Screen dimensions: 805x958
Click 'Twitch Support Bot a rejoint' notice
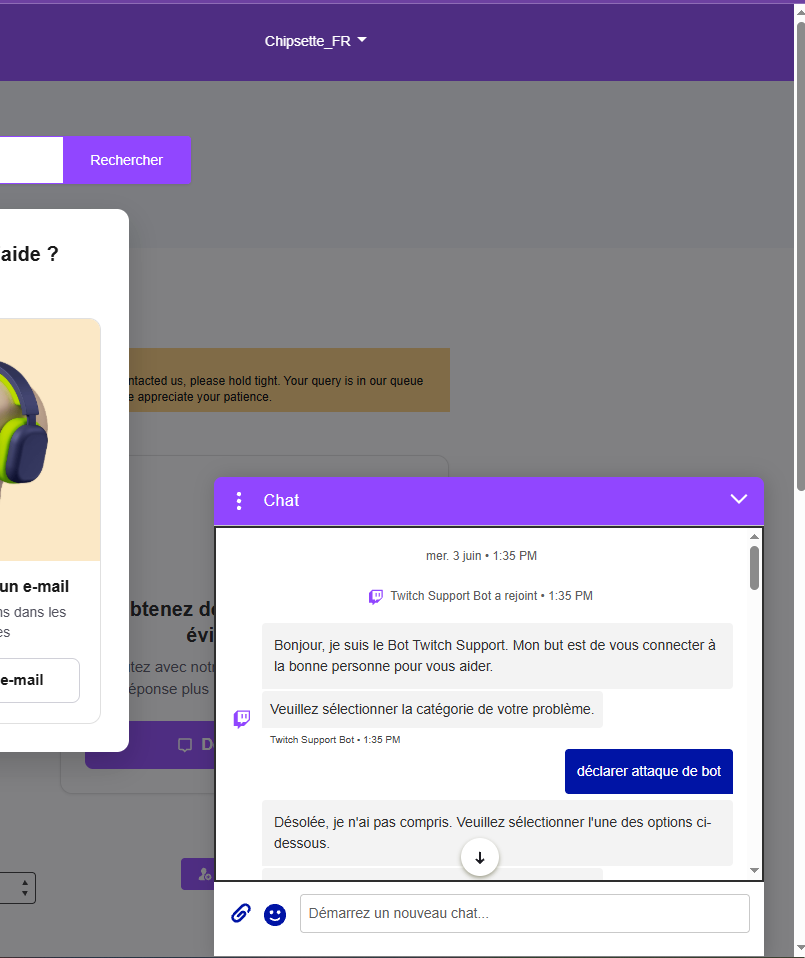tap(481, 596)
